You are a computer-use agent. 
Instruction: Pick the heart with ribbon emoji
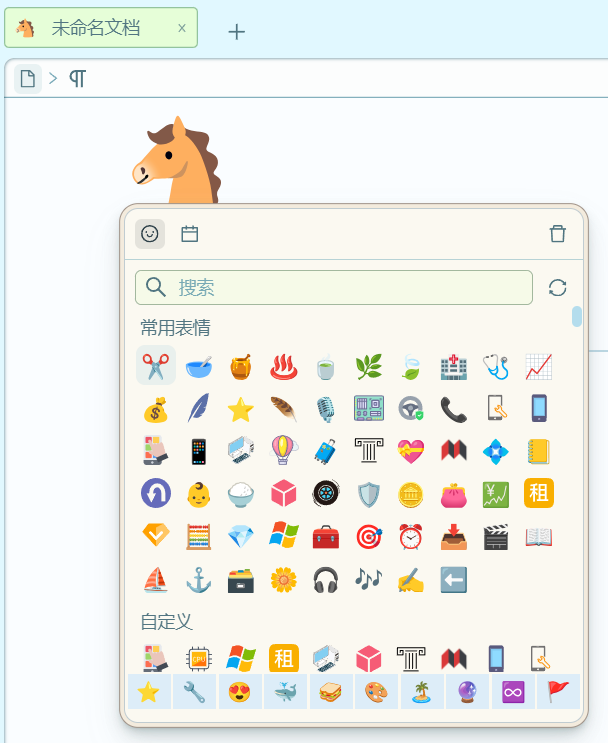tap(411, 450)
